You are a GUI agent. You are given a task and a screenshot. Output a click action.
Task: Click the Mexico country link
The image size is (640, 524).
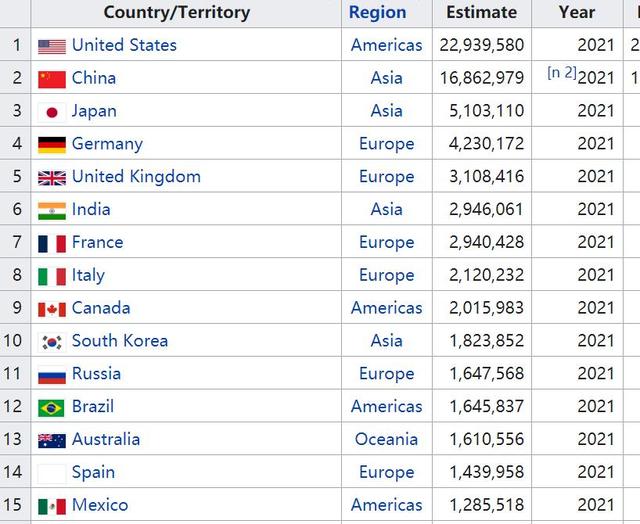100,505
